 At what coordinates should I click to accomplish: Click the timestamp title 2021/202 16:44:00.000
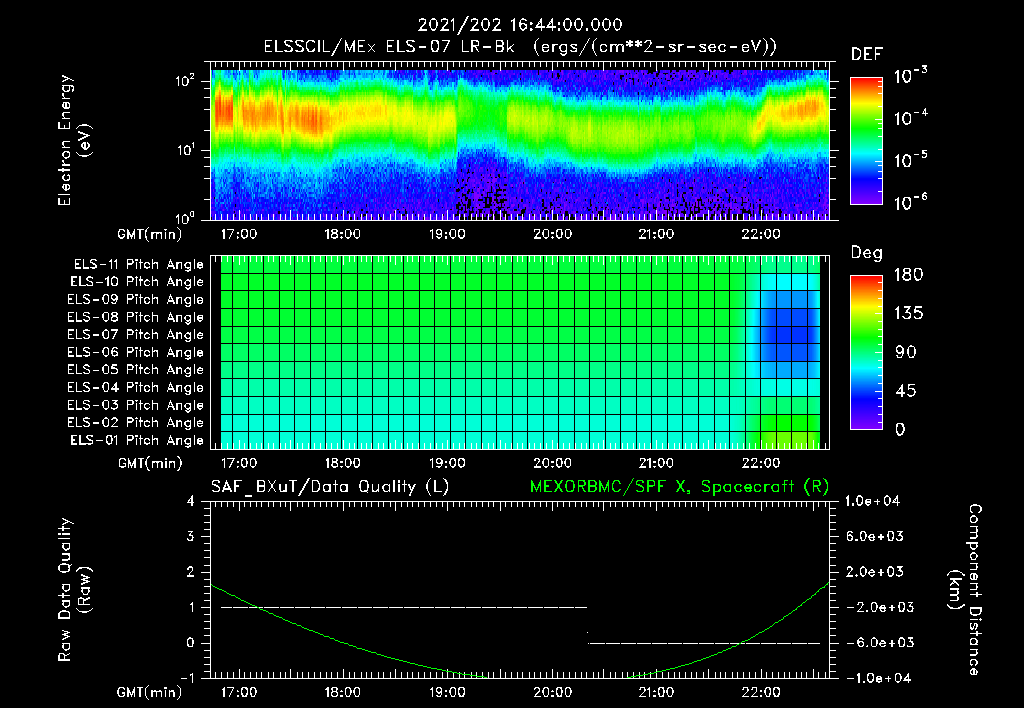(x=520, y=25)
